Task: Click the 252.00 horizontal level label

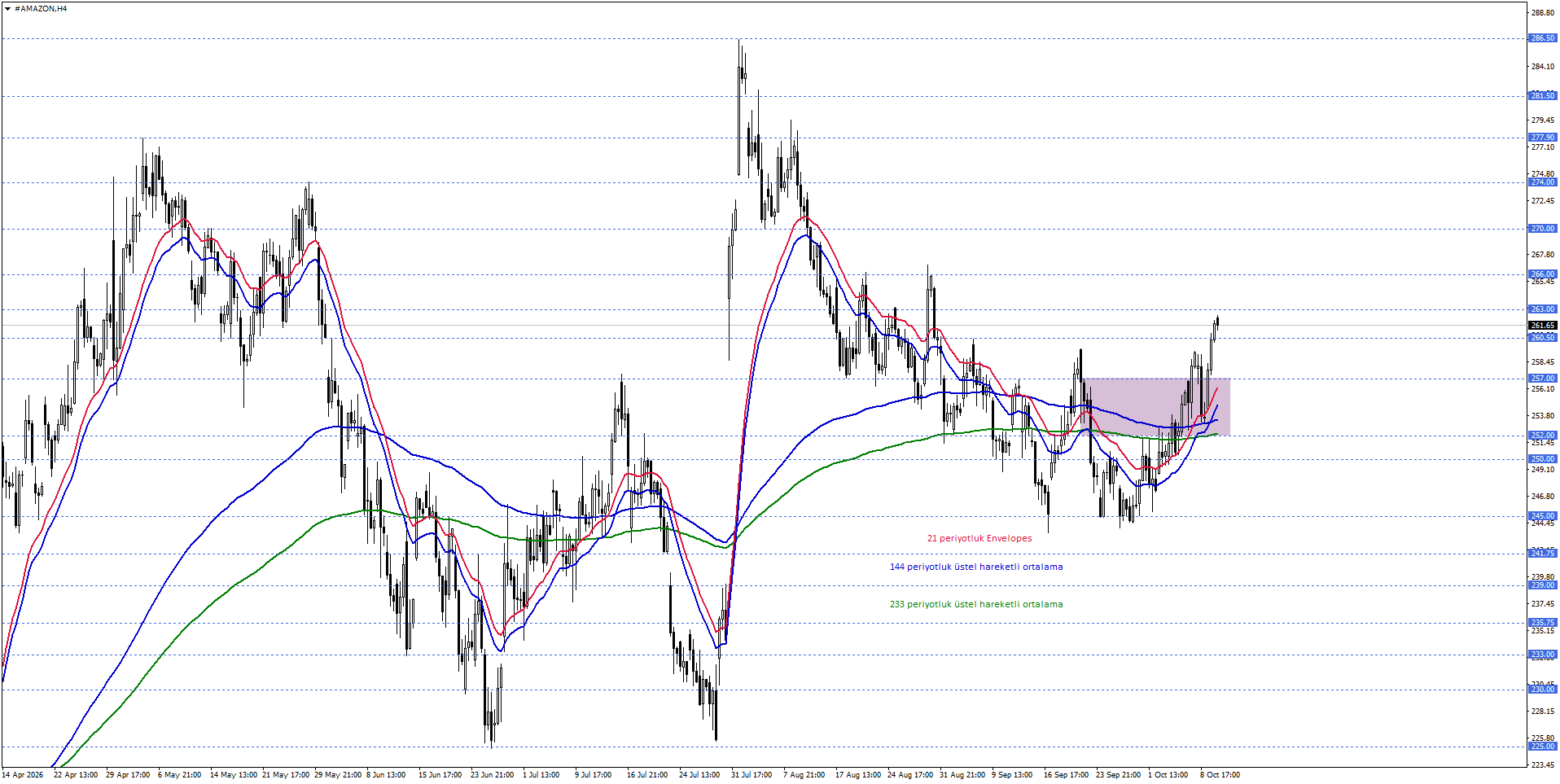Action: pyautogui.click(x=1543, y=436)
